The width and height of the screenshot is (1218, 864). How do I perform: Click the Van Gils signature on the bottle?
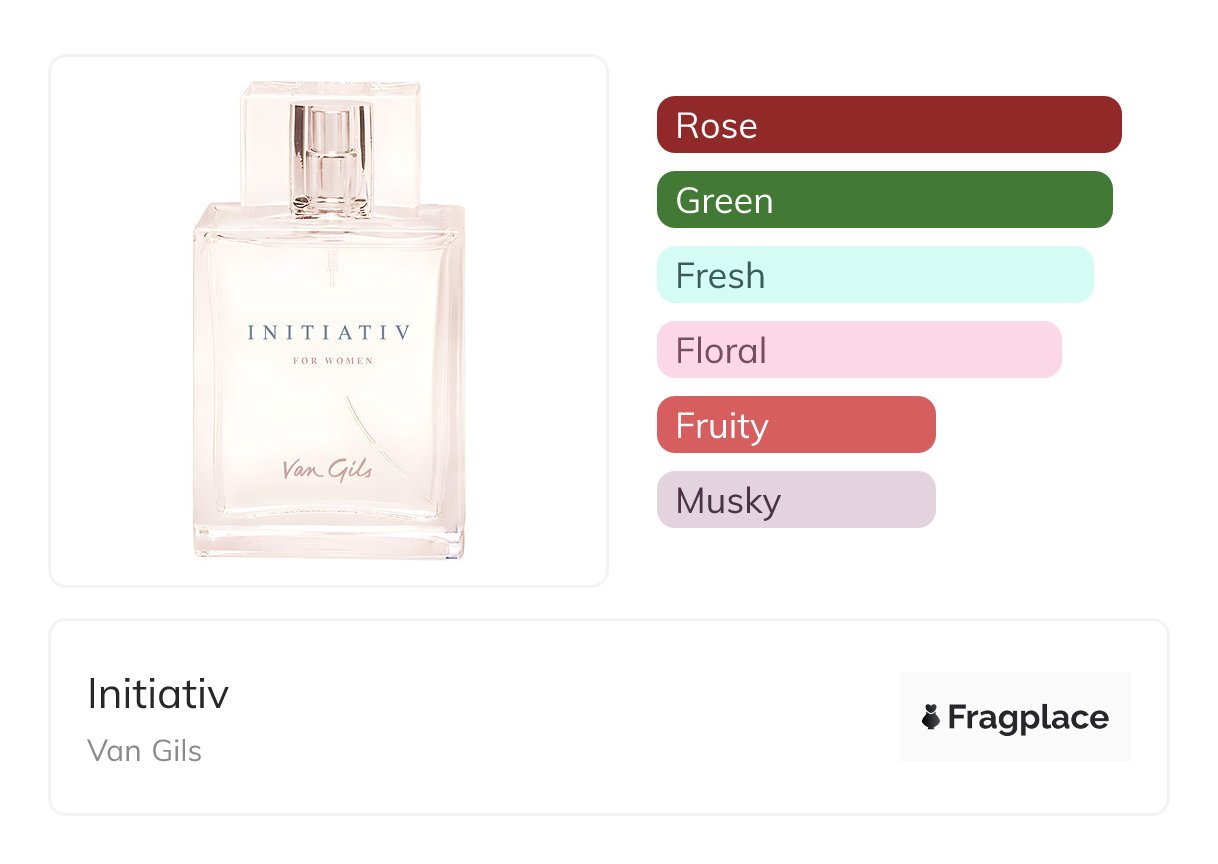point(326,468)
